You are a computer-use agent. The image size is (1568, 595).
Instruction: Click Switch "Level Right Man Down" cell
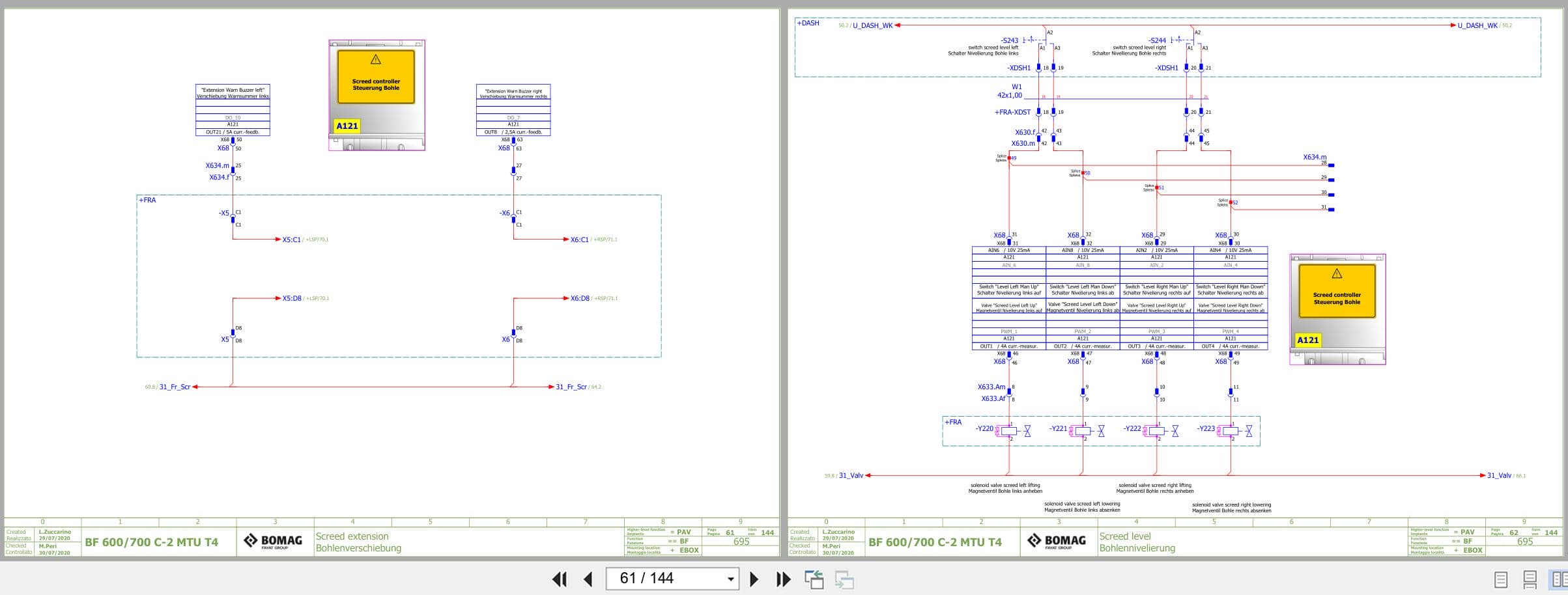click(1231, 290)
